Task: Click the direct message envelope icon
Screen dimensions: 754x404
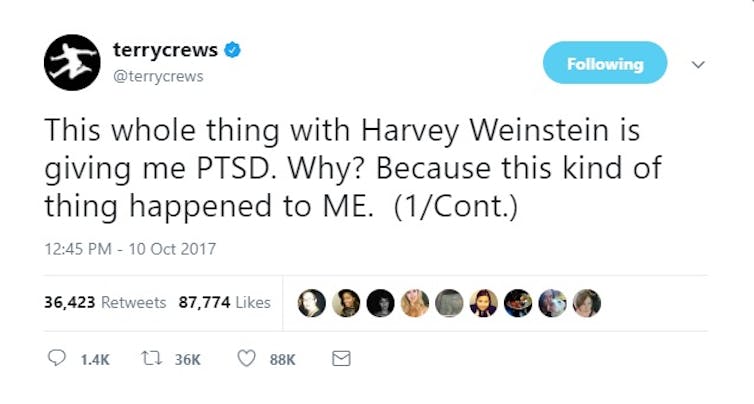Action: [341, 359]
